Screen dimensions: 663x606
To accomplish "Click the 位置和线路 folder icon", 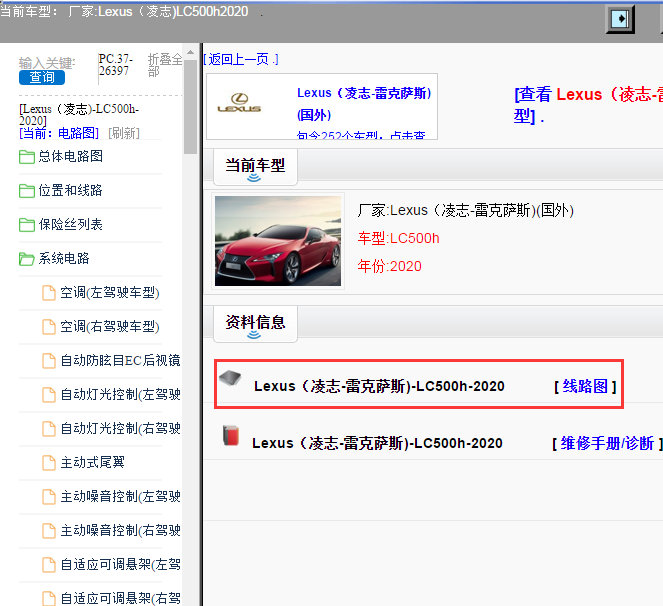I will pyautogui.click(x=27, y=191).
